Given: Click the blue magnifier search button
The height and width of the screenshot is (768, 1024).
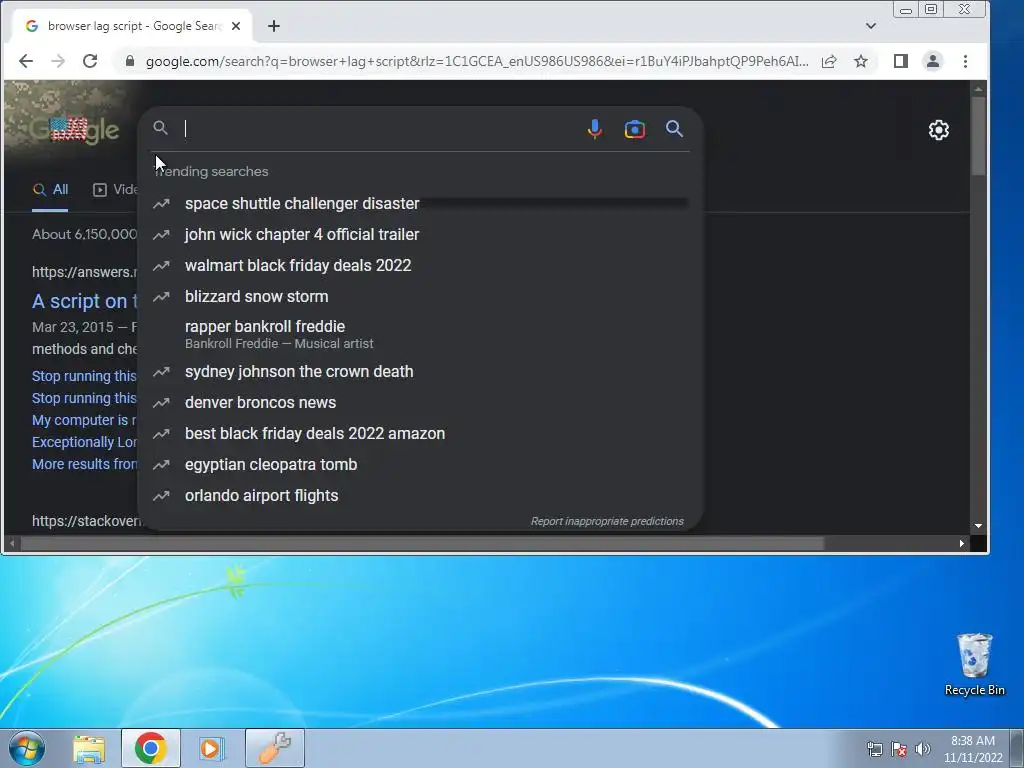Looking at the screenshot, I should 674,129.
